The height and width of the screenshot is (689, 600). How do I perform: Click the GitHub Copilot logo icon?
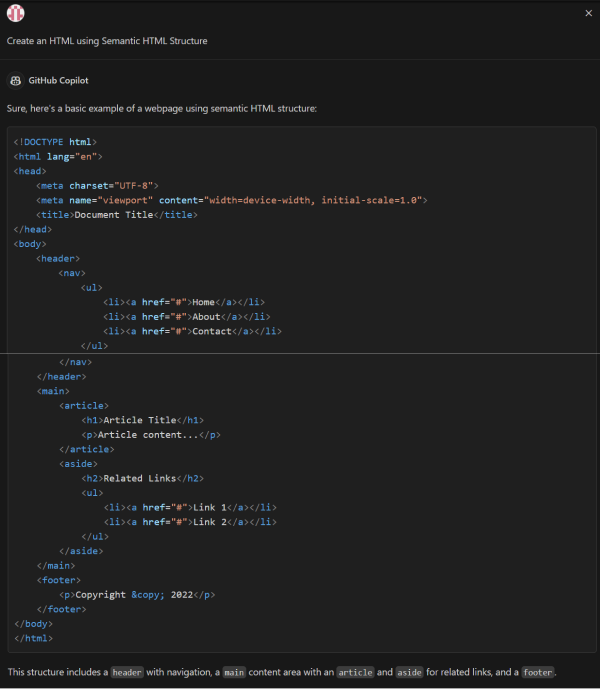coord(15,80)
